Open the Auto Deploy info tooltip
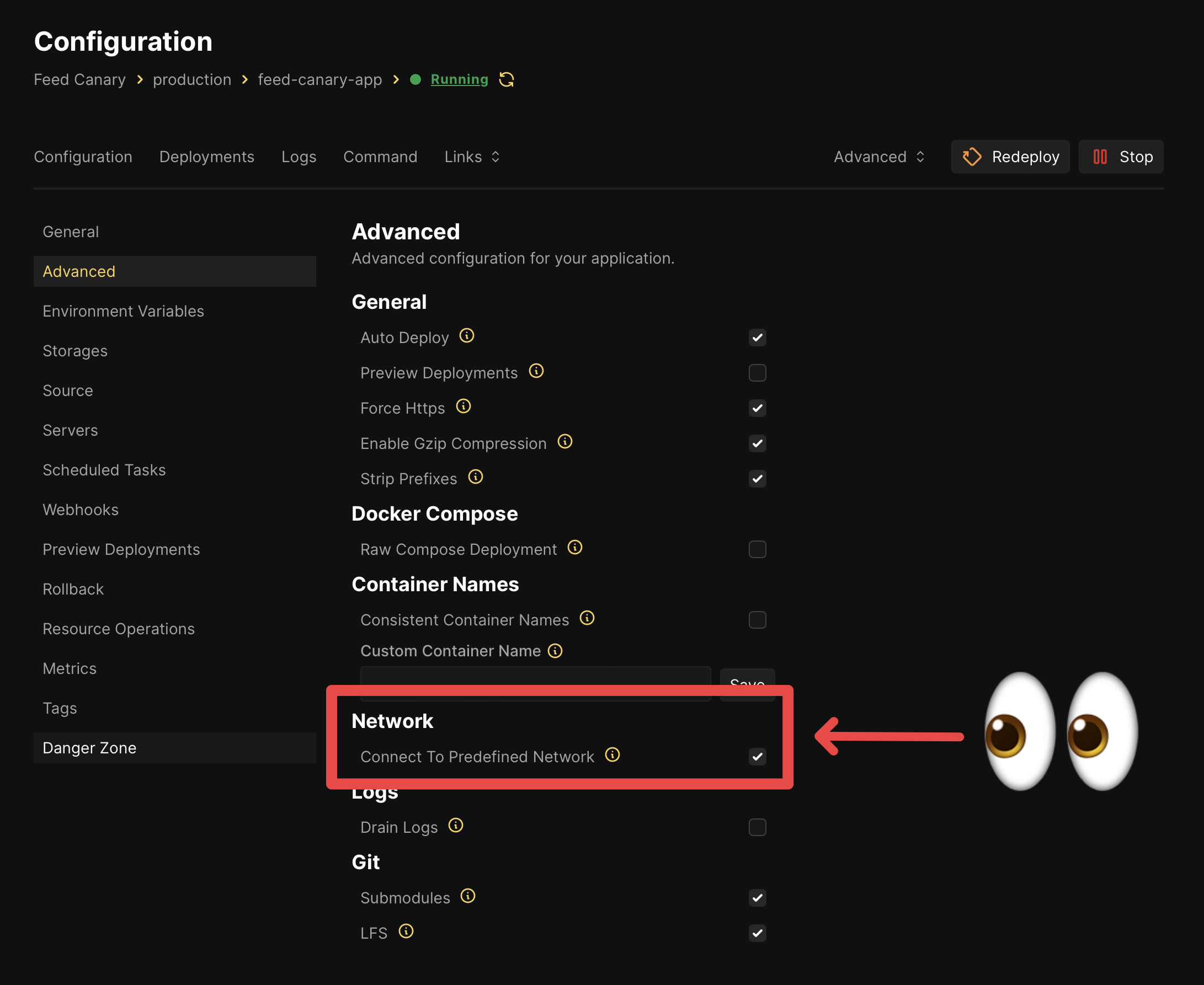Screen dimensions: 1204x985 pos(467,335)
